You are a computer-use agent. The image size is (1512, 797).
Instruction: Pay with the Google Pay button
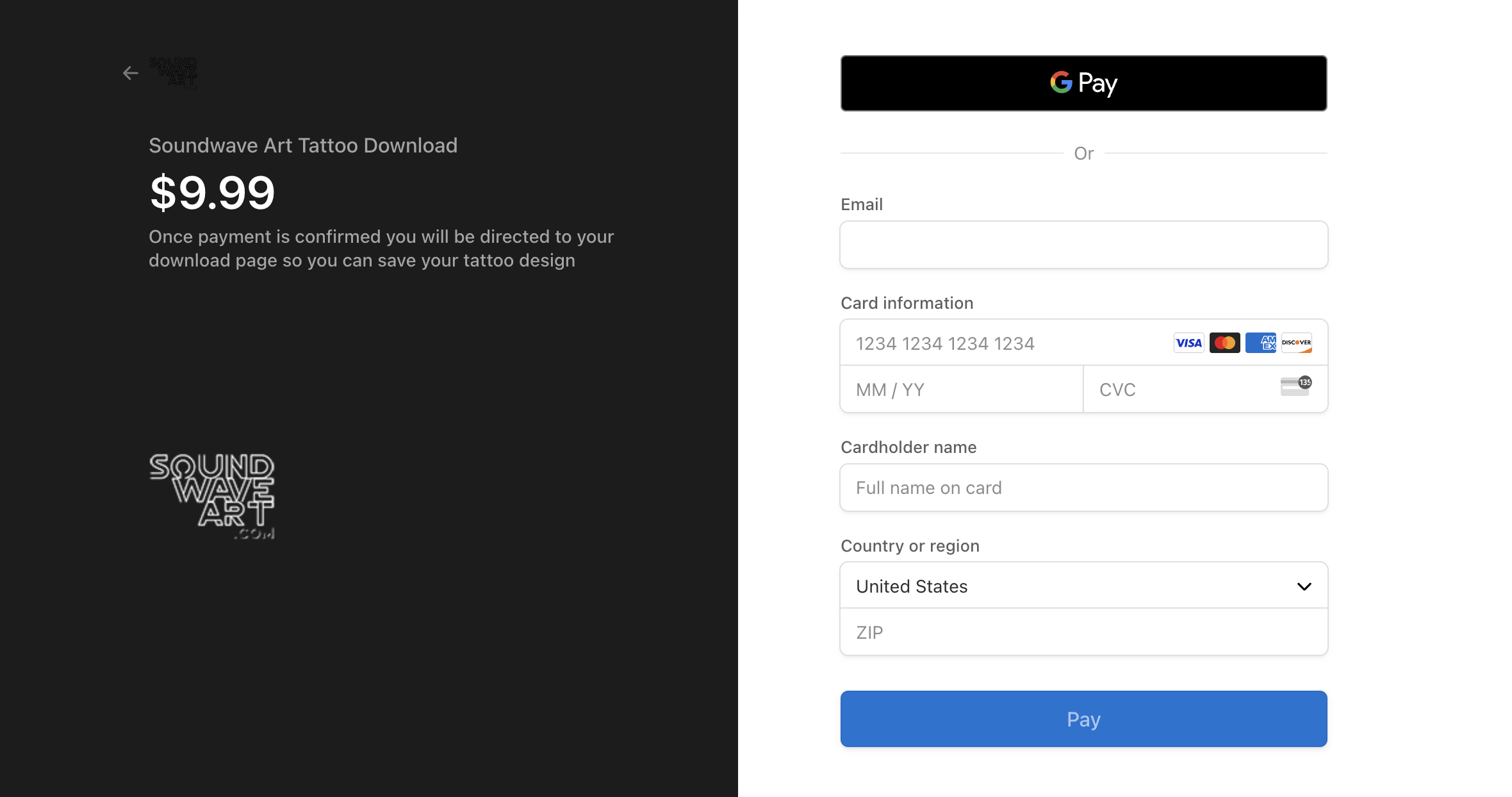click(1083, 83)
